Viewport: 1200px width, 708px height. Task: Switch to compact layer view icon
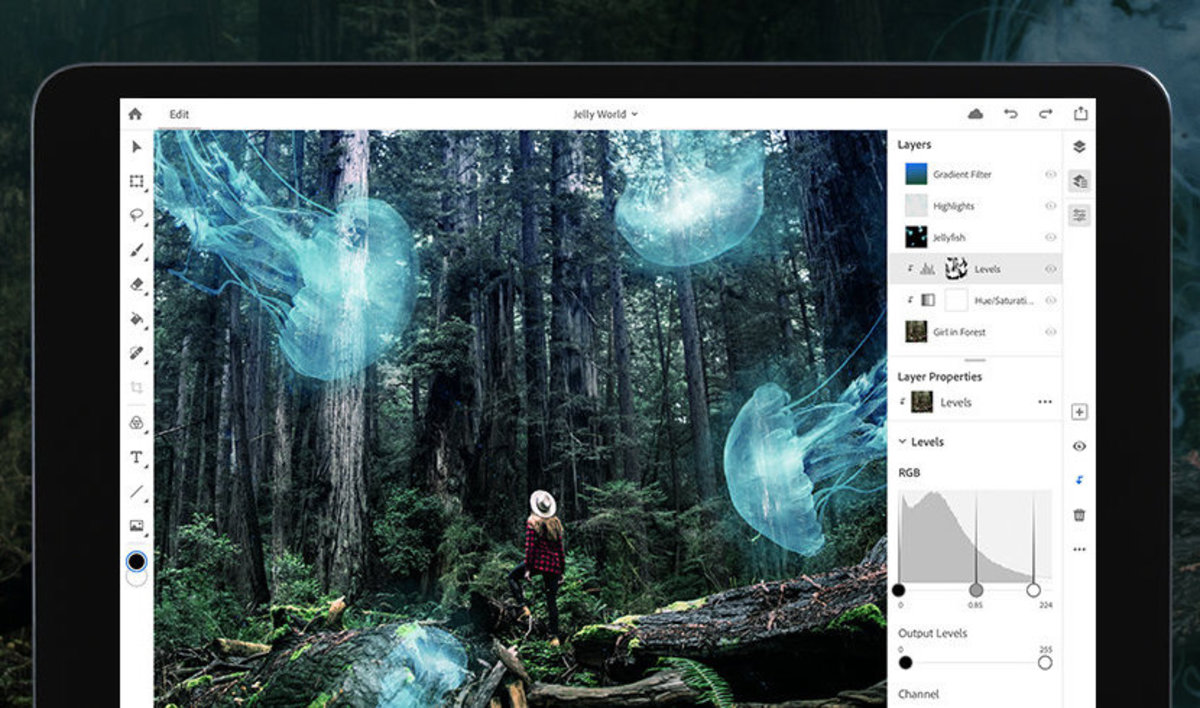[1079, 147]
